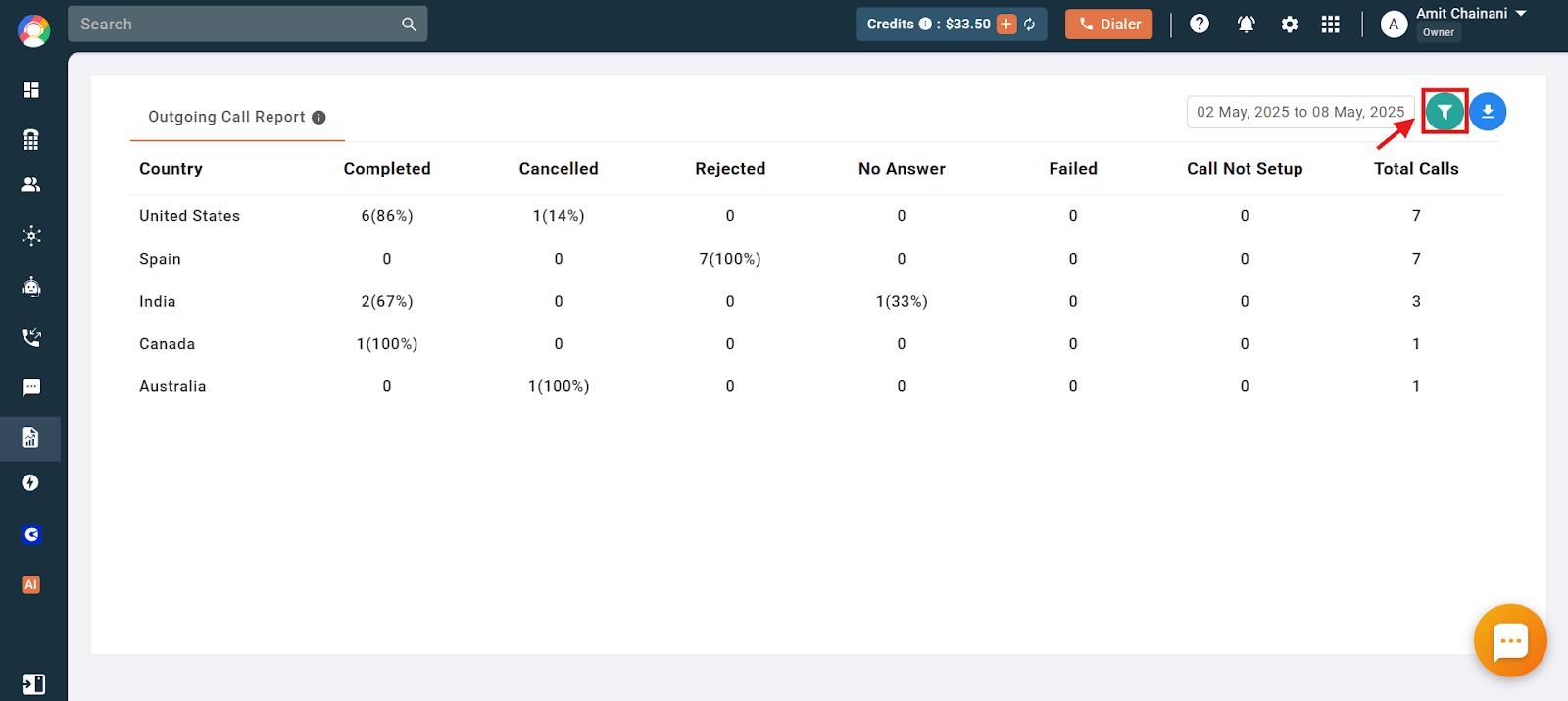
Task: Select the United States row label
Action: (x=189, y=216)
